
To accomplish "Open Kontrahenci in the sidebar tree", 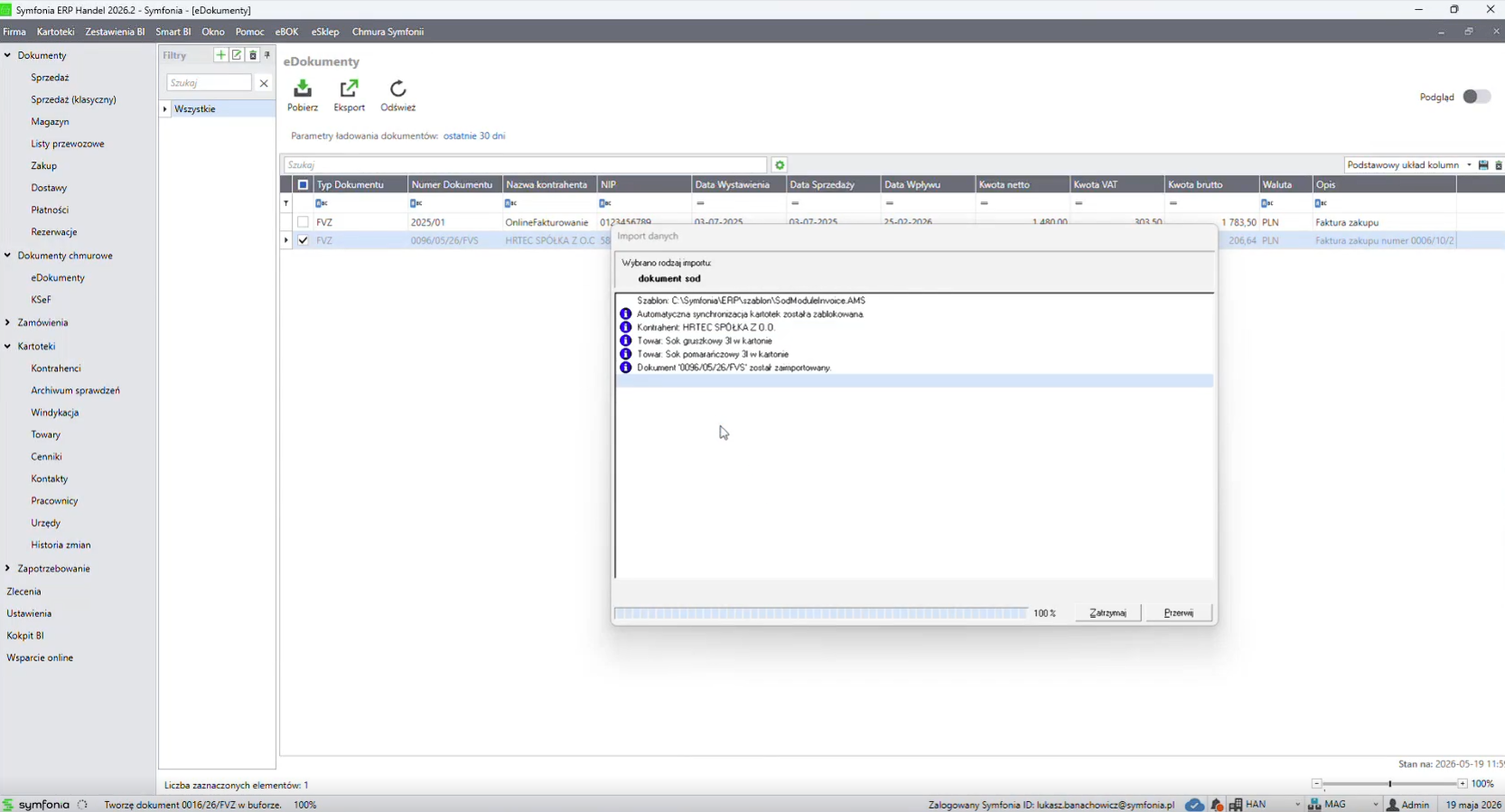I will 56,369.
